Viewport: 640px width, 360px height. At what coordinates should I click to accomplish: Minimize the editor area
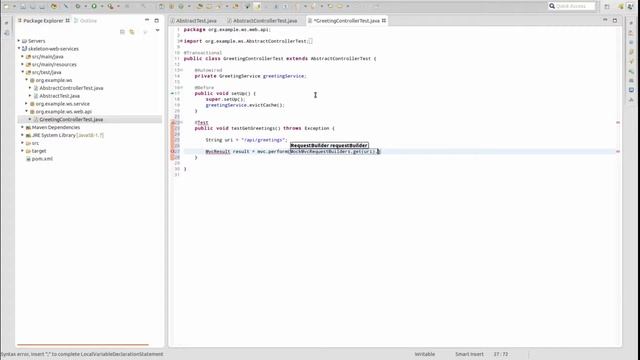(x=605, y=20)
